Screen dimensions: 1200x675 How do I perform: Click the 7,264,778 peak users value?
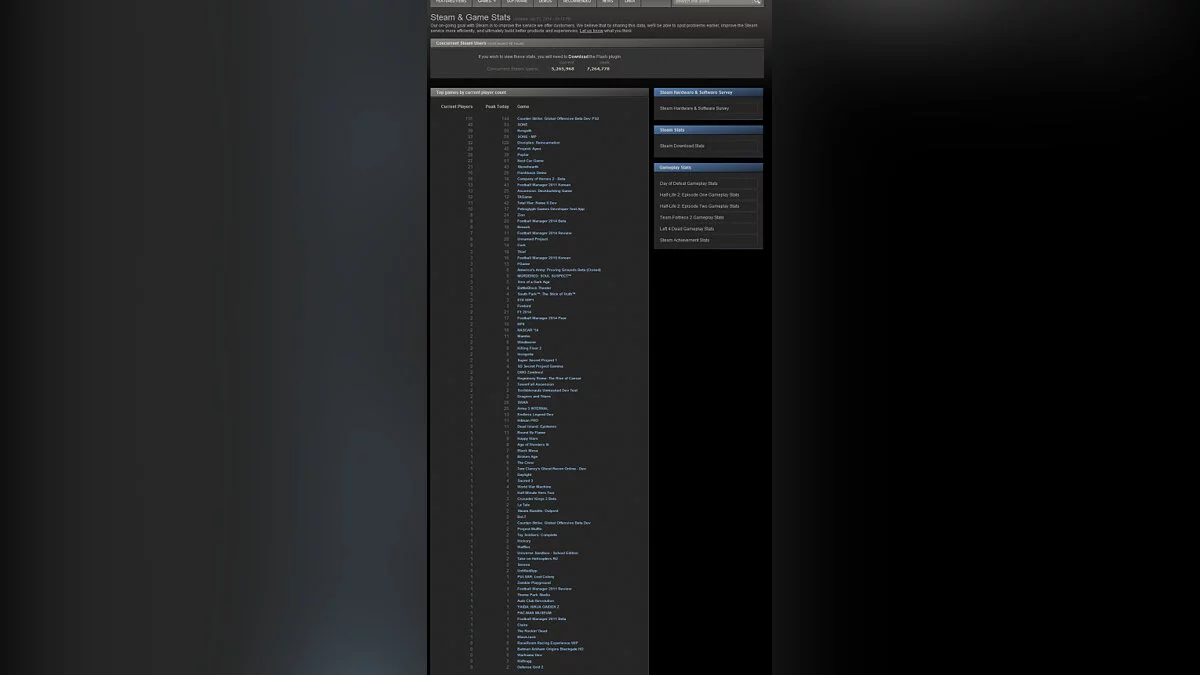click(x=598, y=69)
